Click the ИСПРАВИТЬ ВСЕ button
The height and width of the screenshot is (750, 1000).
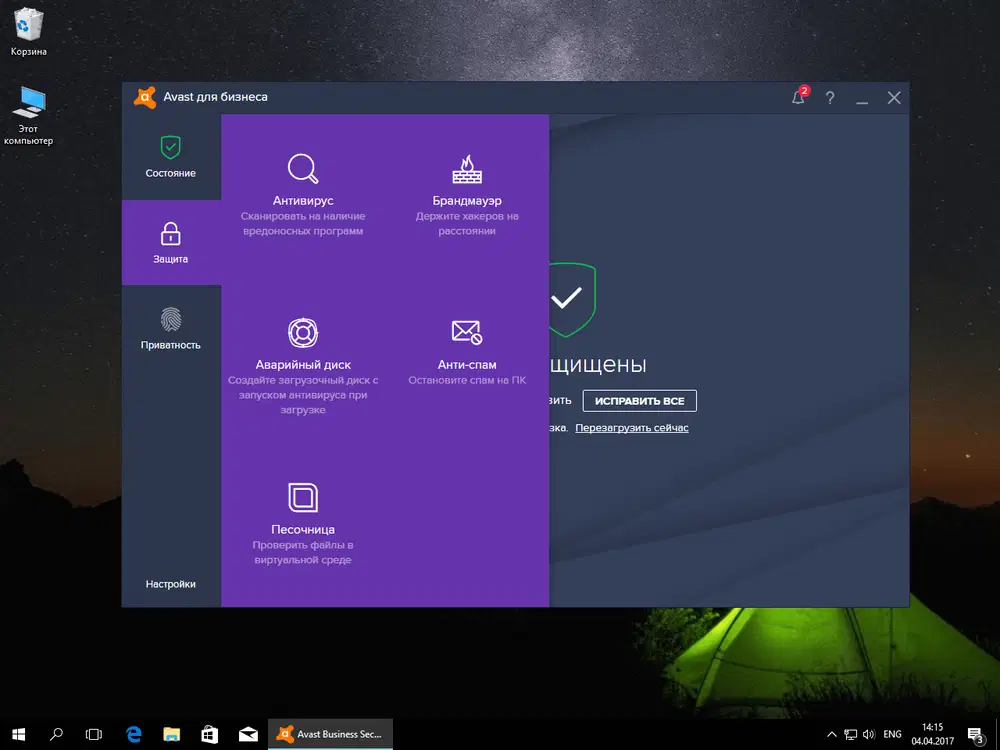click(x=639, y=400)
